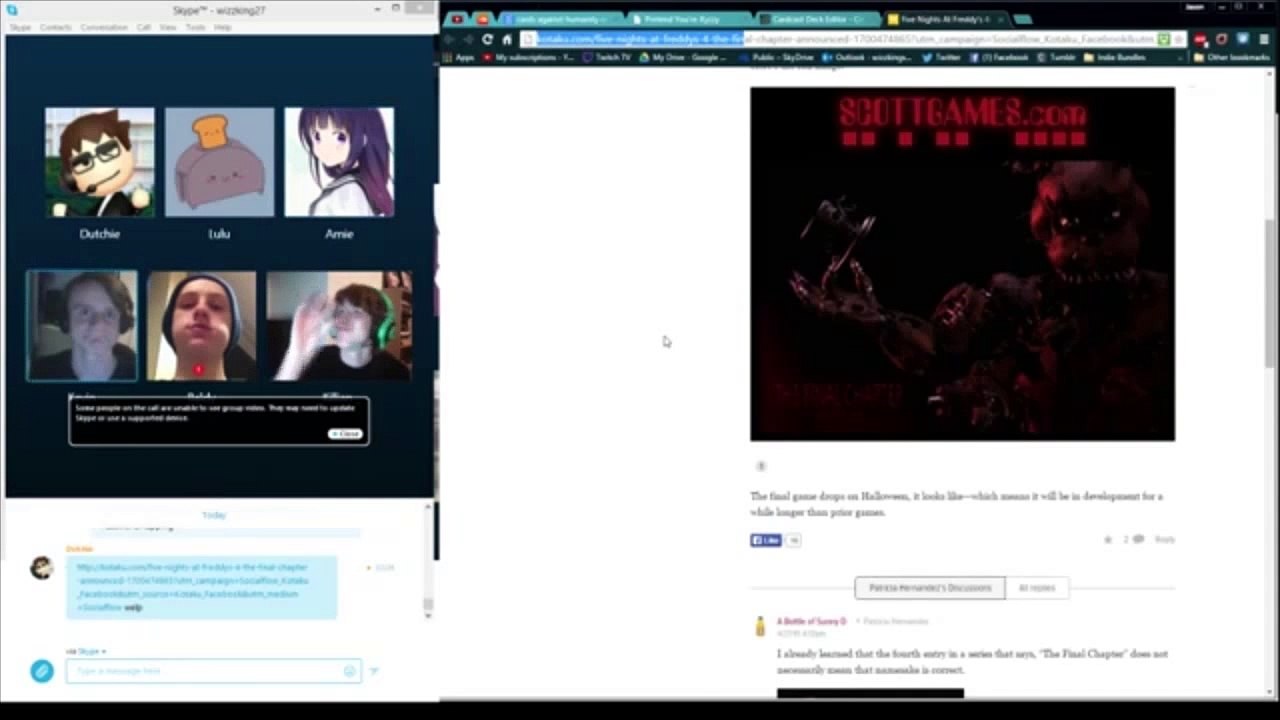This screenshot has width=1280, height=720.
Task: Open the My subscriptions YouTube bookmark
Action: tap(529, 58)
